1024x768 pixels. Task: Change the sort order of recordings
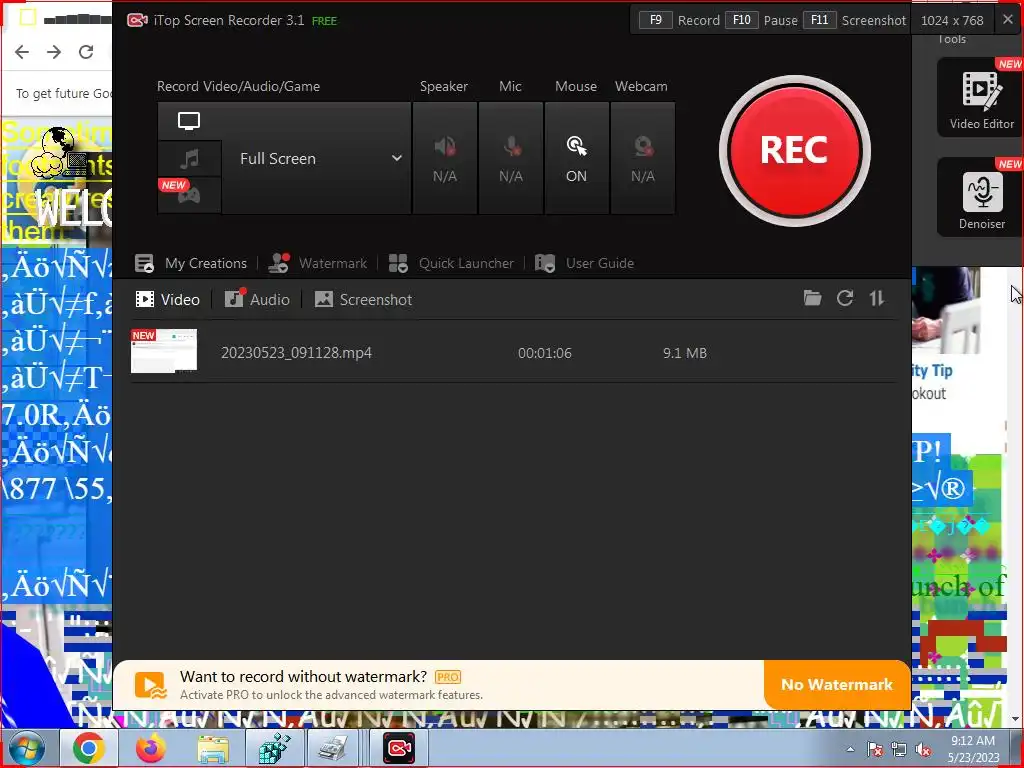tap(876, 298)
